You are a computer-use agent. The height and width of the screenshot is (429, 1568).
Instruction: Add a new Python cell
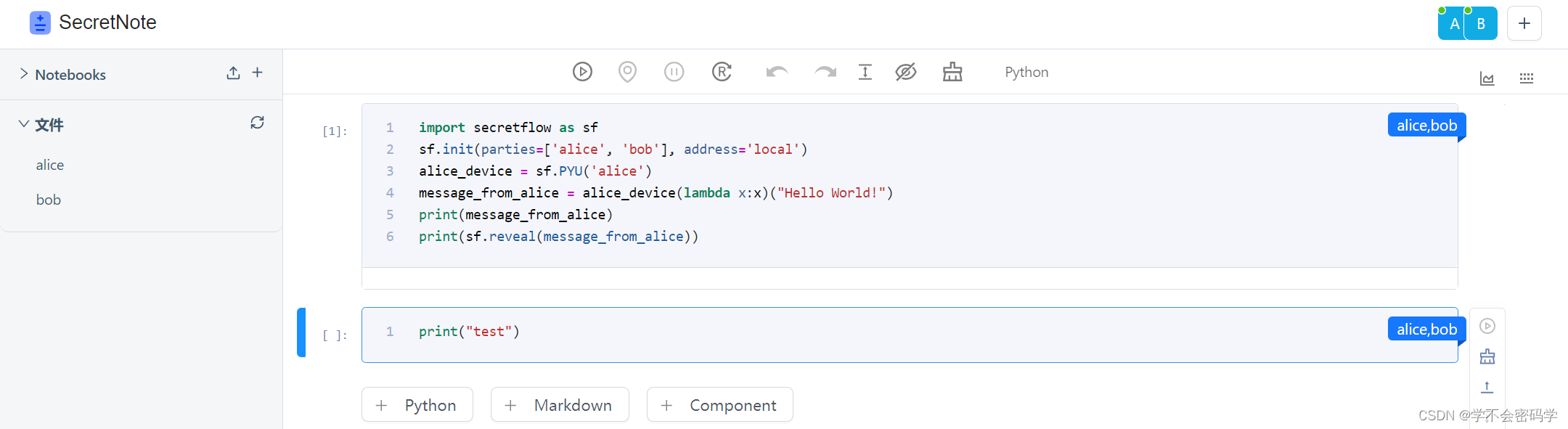click(417, 404)
